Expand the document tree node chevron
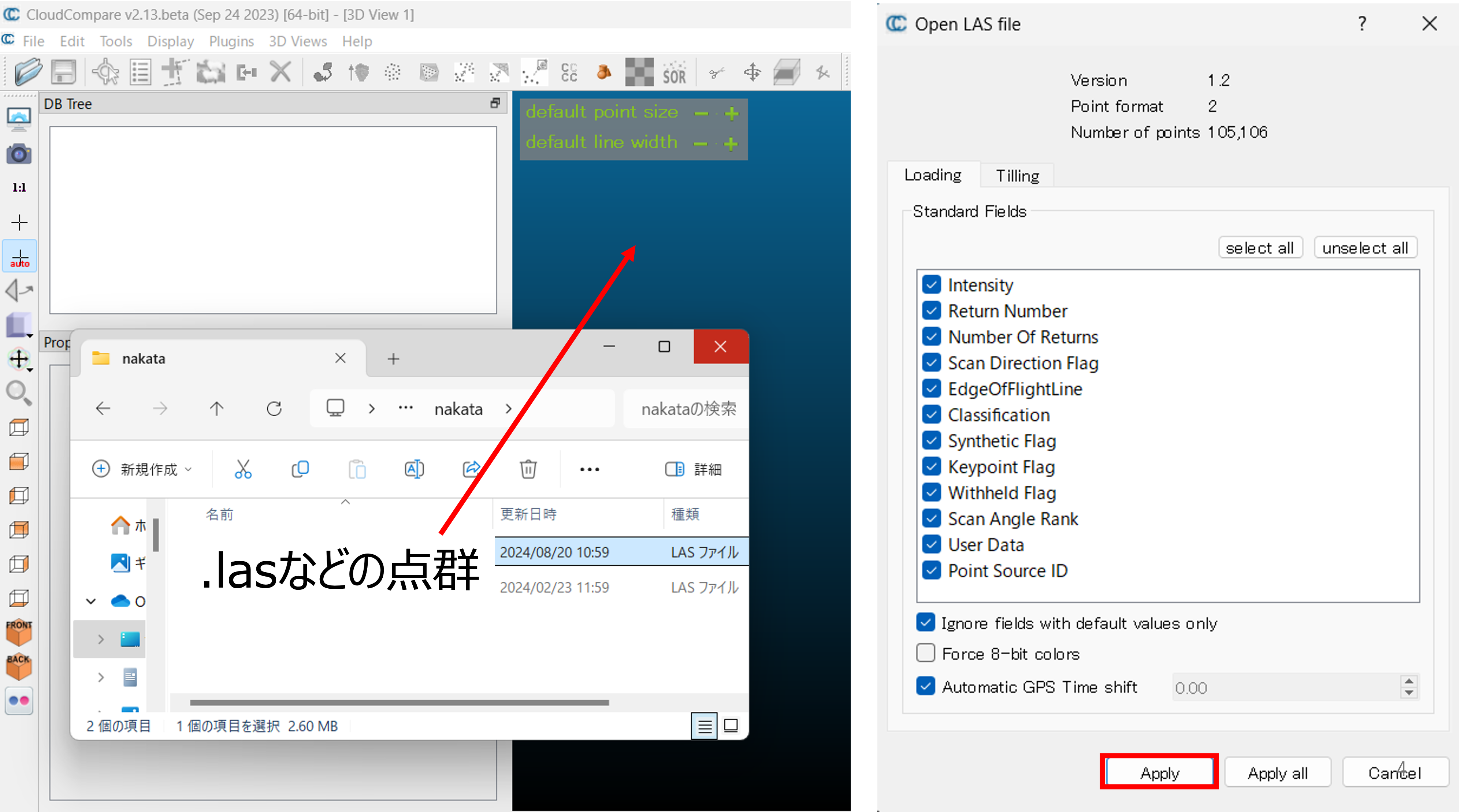 (101, 677)
